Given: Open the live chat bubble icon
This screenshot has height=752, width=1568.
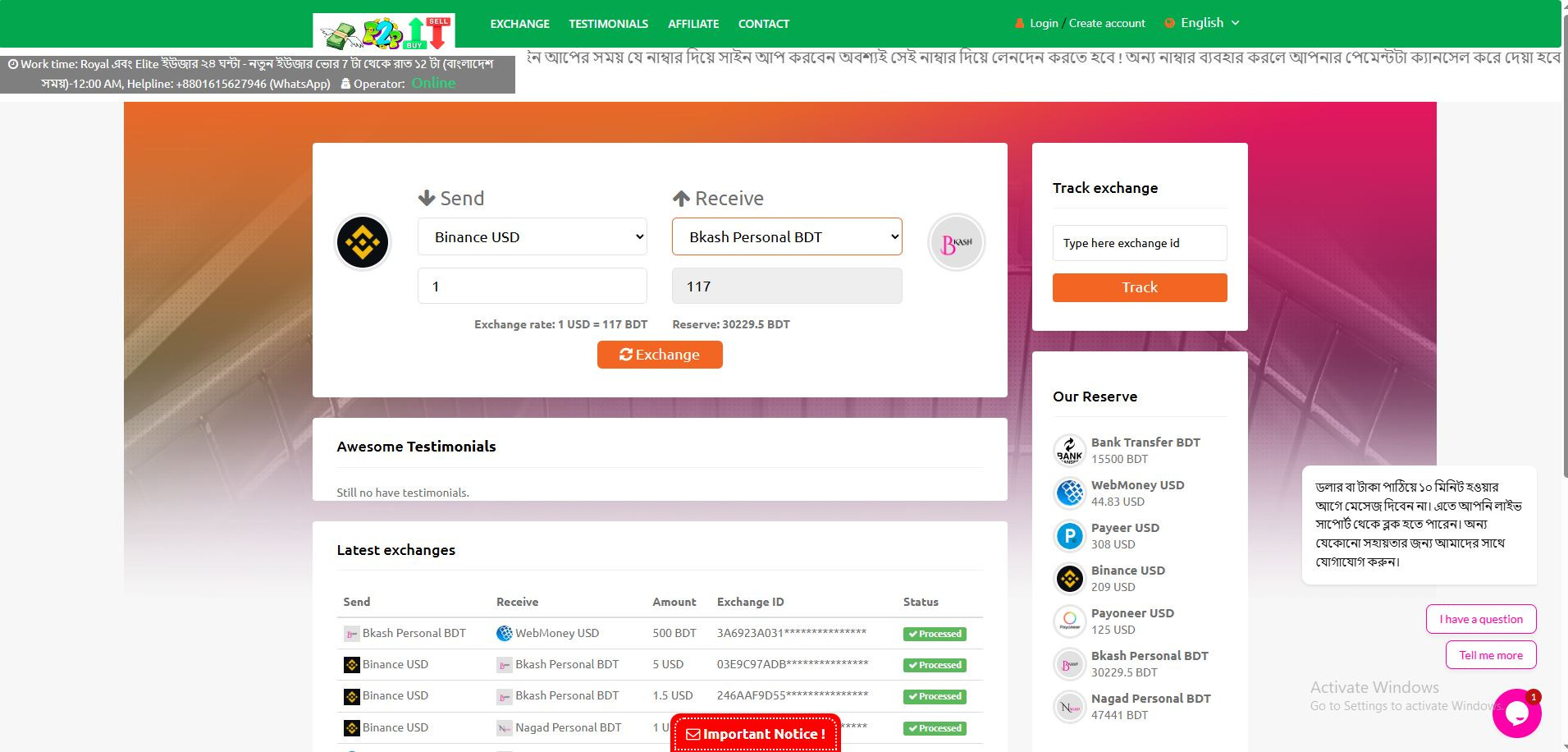Looking at the screenshot, I should coord(1516,713).
